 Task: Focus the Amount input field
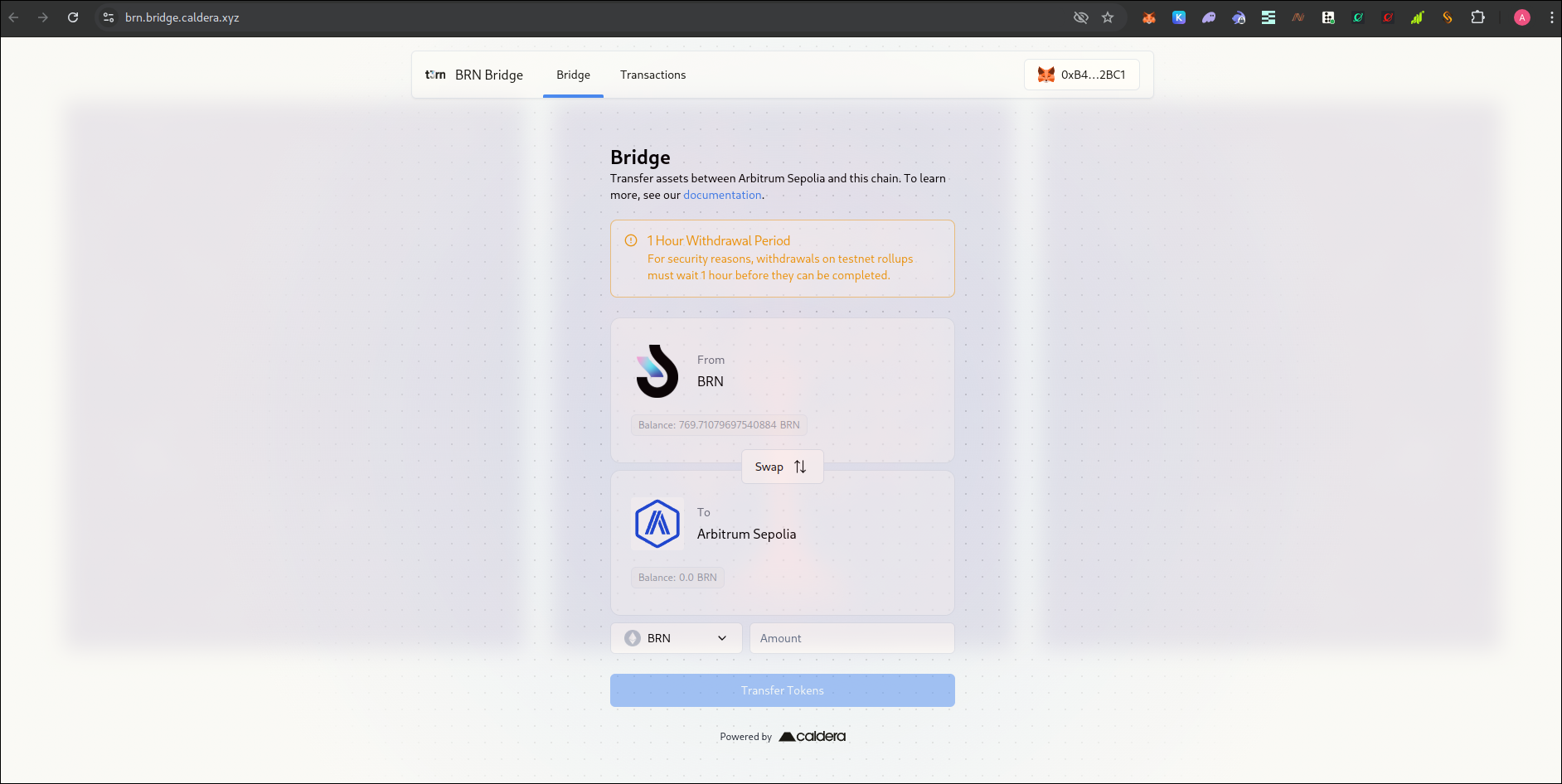(852, 638)
